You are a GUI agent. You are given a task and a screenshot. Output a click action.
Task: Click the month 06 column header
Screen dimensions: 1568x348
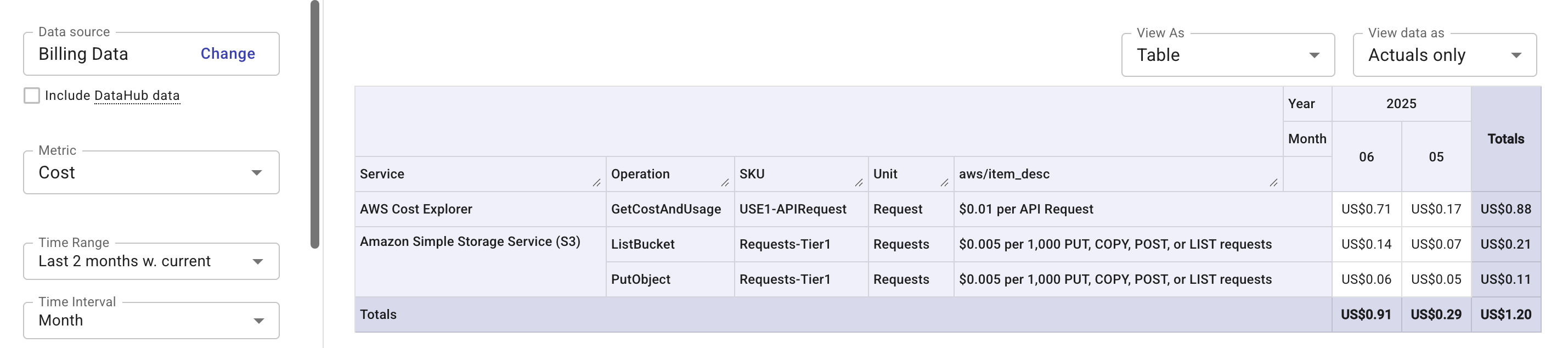coord(1367,156)
